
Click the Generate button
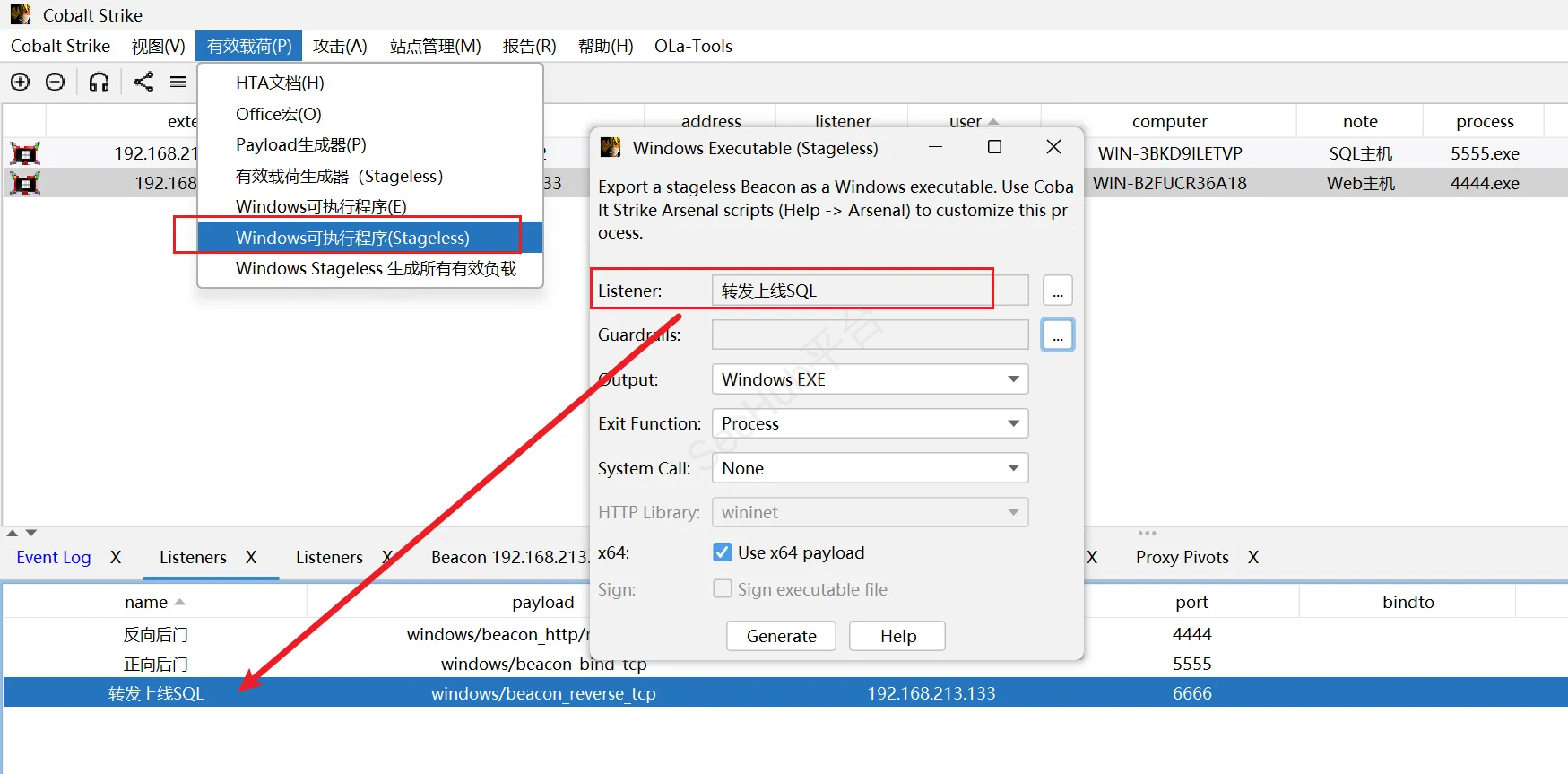(781, 636)
